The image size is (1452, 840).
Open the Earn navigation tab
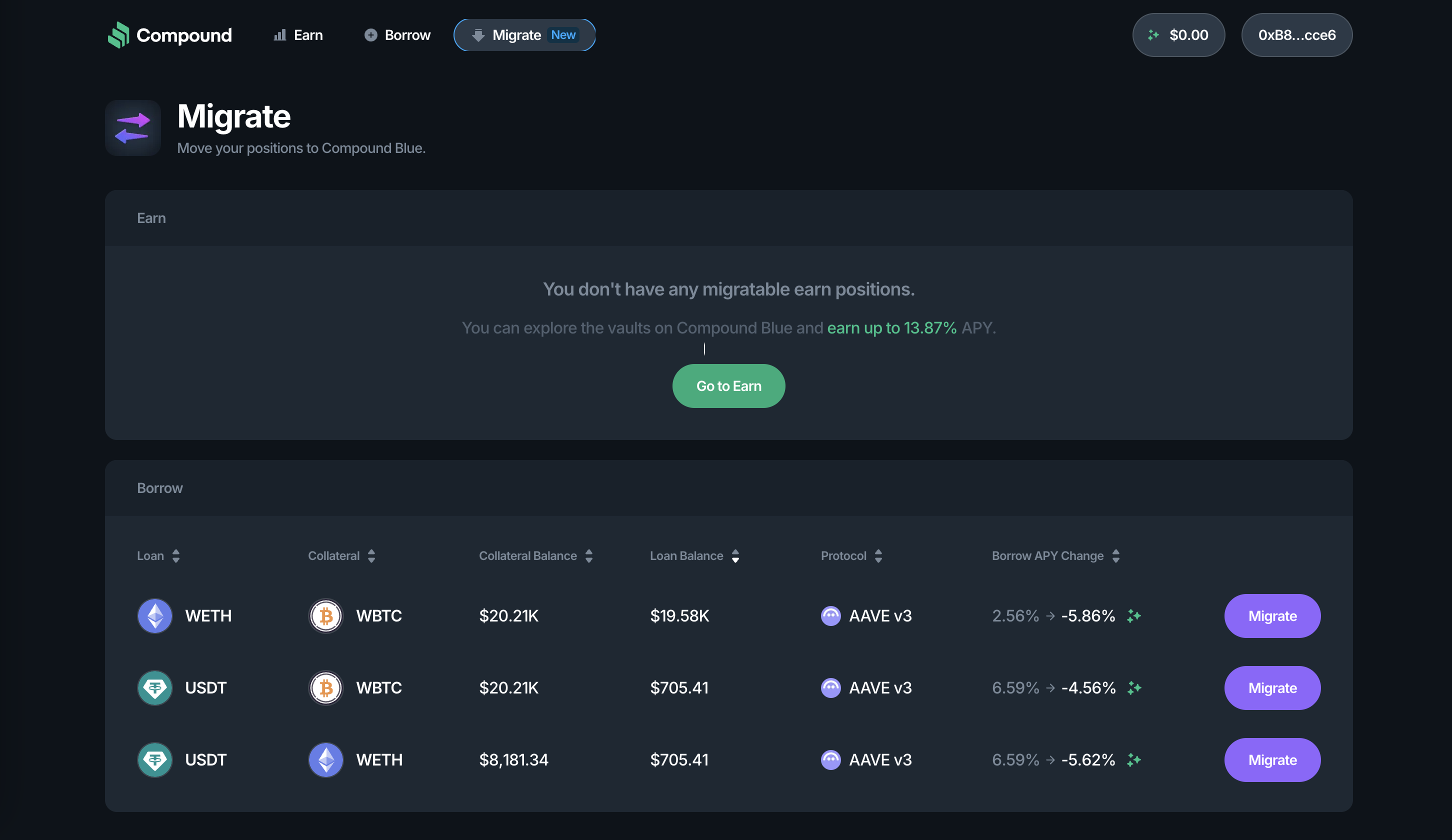click(298, 35)
